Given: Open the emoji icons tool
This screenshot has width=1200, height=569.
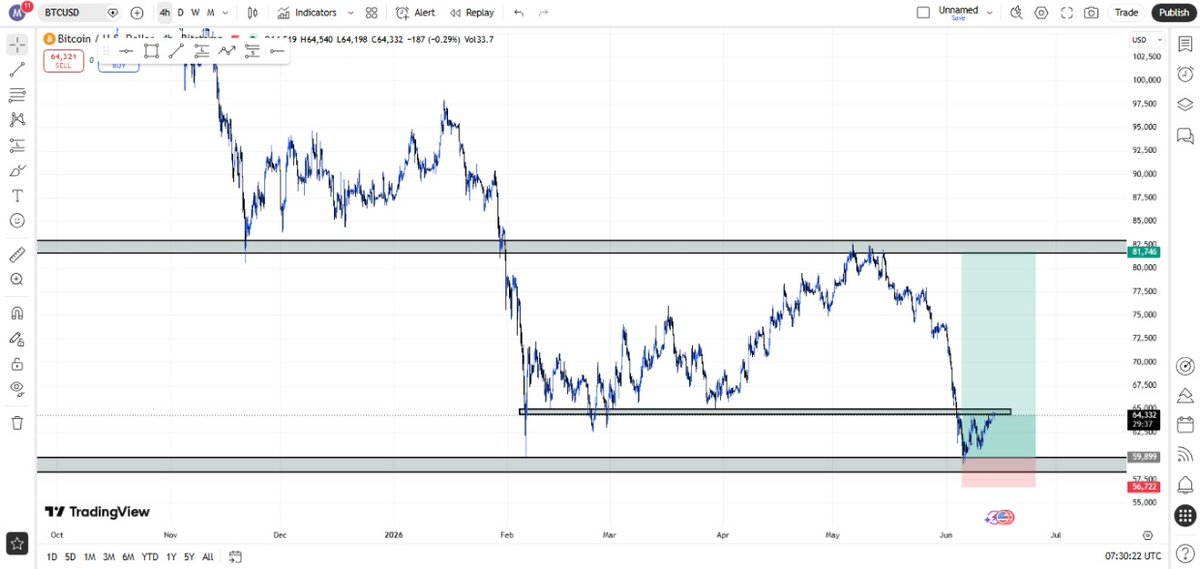Looking at the screenshot, I should [x=17, y=220].
